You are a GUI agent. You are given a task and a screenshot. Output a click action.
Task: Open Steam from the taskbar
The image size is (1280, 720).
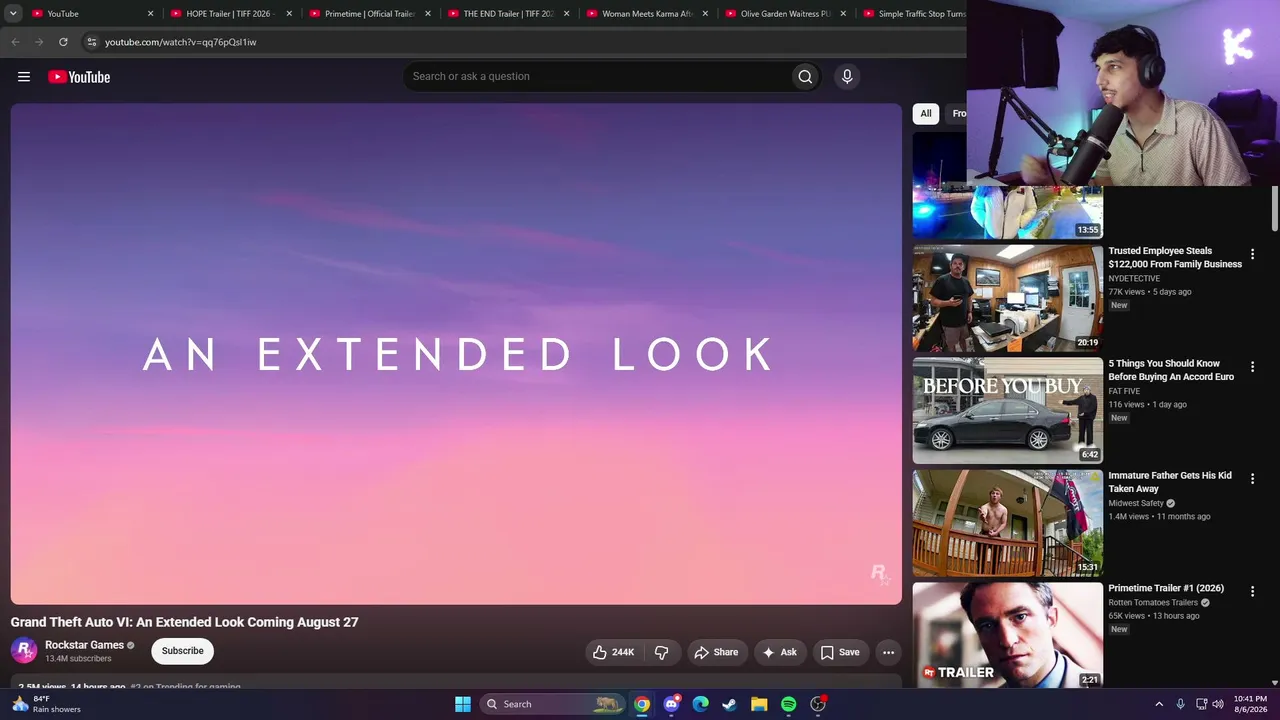(x=730, y=704)
